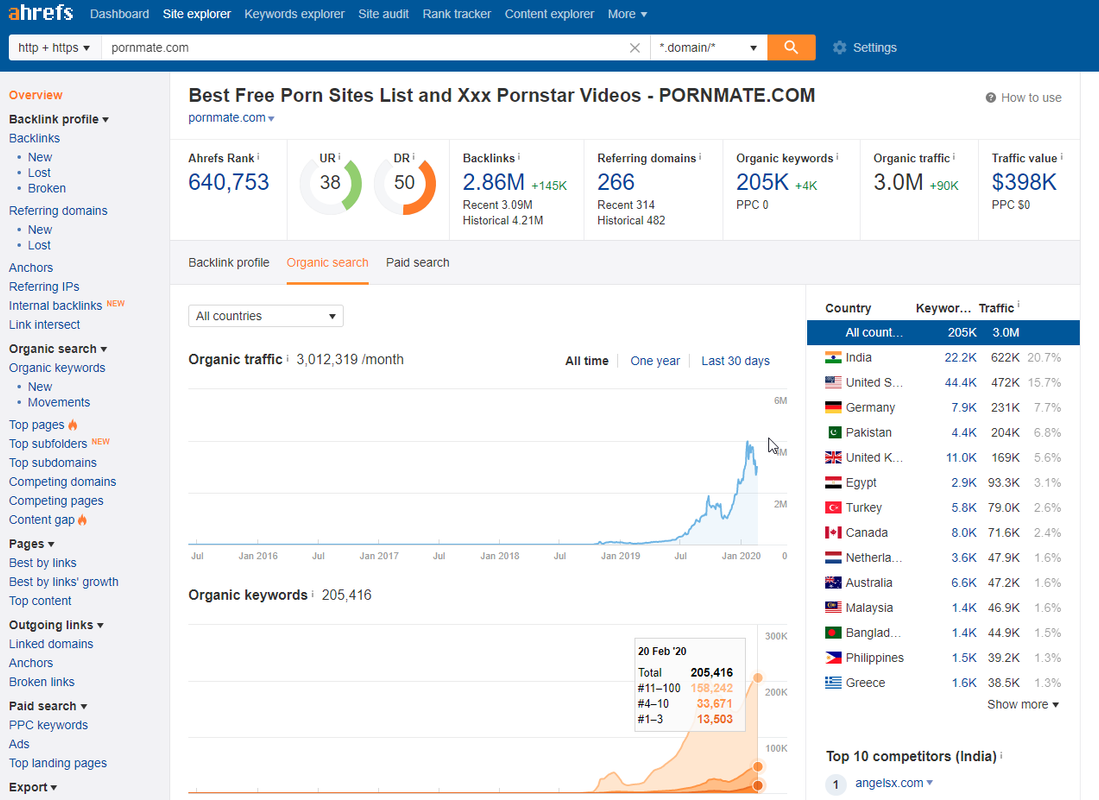Viewport: 1099px width, 800px height.
Task: Show One year traffic range
Action: coord(655,361)
